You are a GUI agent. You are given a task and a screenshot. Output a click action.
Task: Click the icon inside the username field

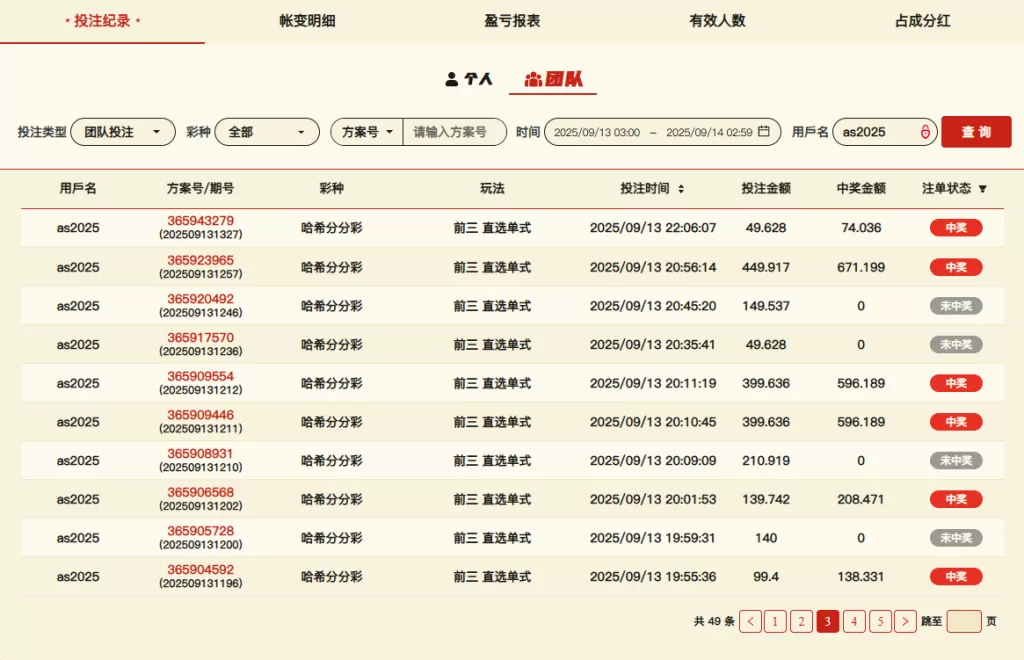[925, 132]
